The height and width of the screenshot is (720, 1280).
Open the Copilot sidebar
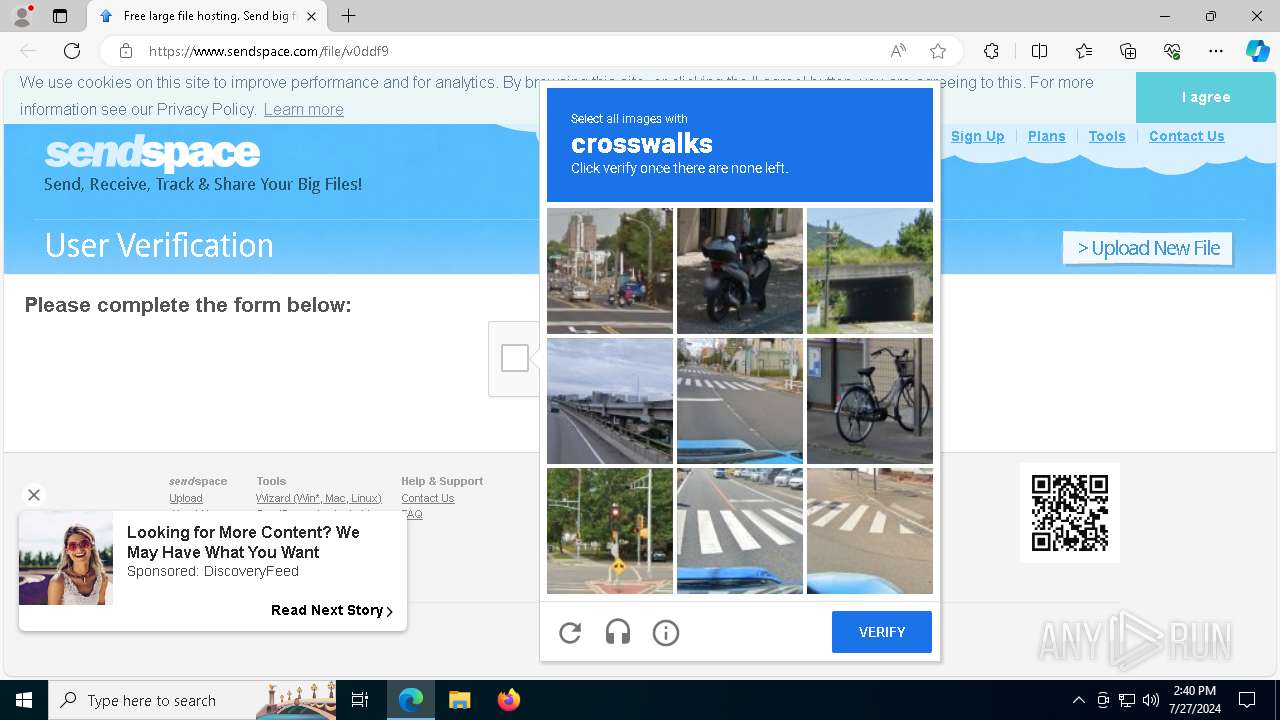point(1258,51)
